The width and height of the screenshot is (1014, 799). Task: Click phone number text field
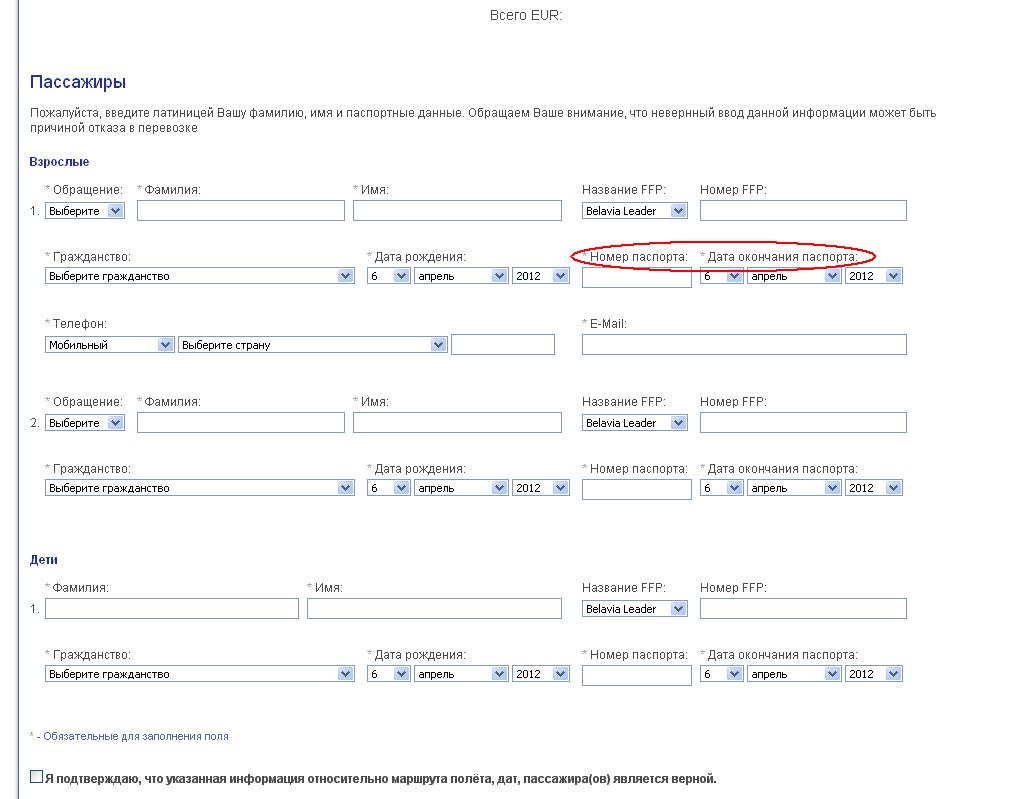point(502,345)
